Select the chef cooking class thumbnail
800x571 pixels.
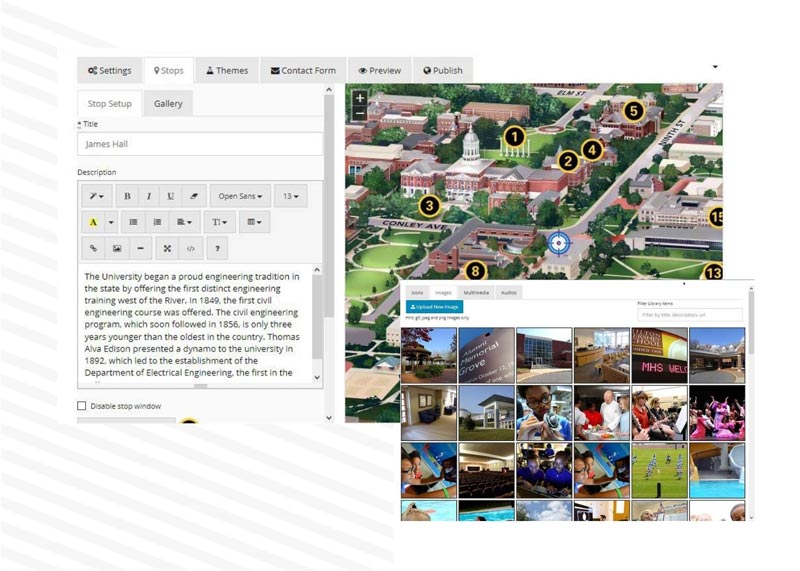[x=602, y=413]
